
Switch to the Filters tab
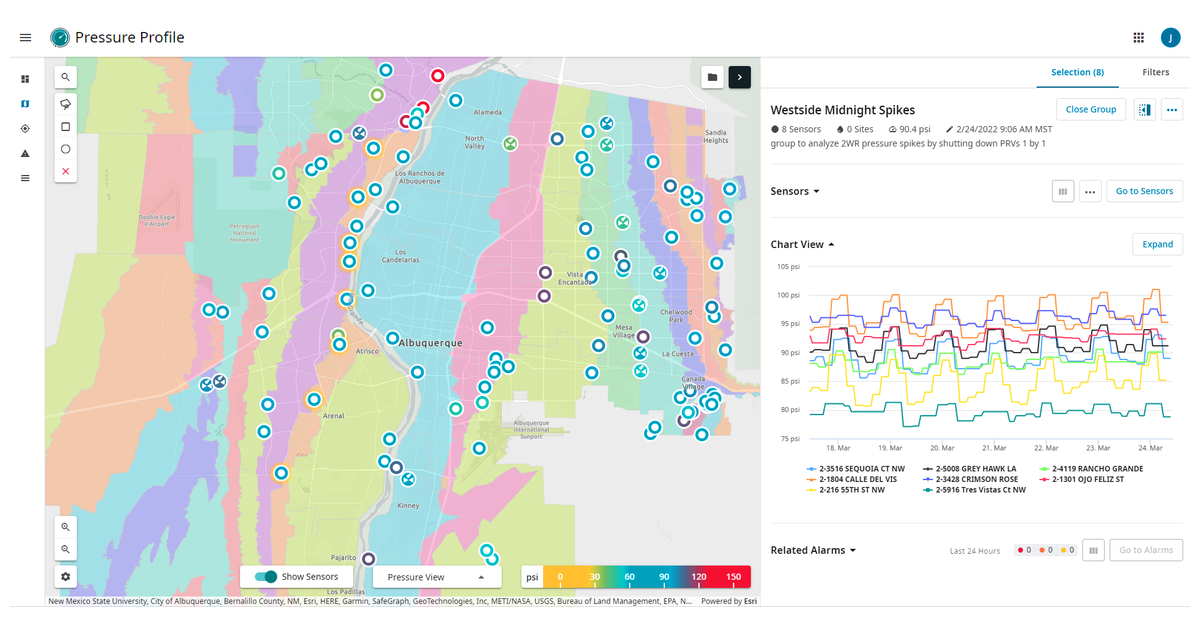1155,72
